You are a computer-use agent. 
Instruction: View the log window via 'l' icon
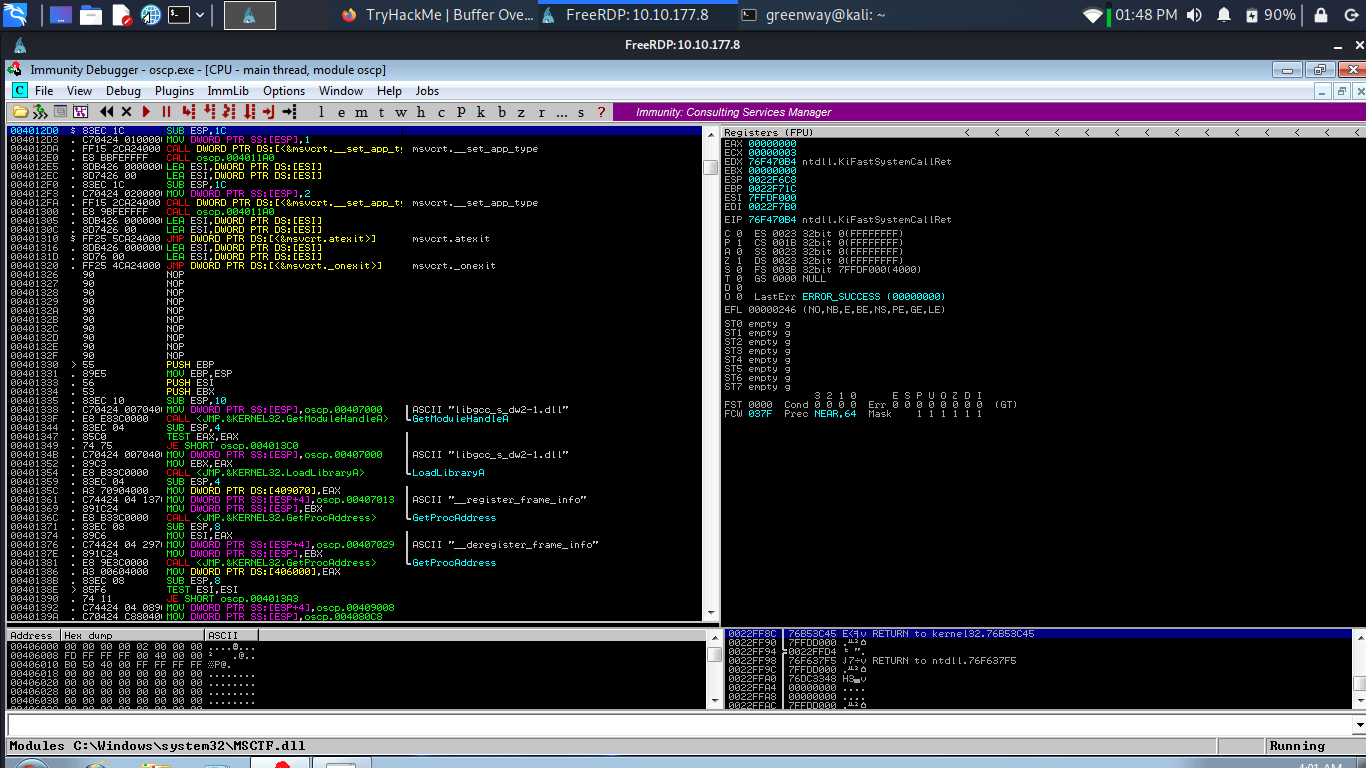[322, 113]
